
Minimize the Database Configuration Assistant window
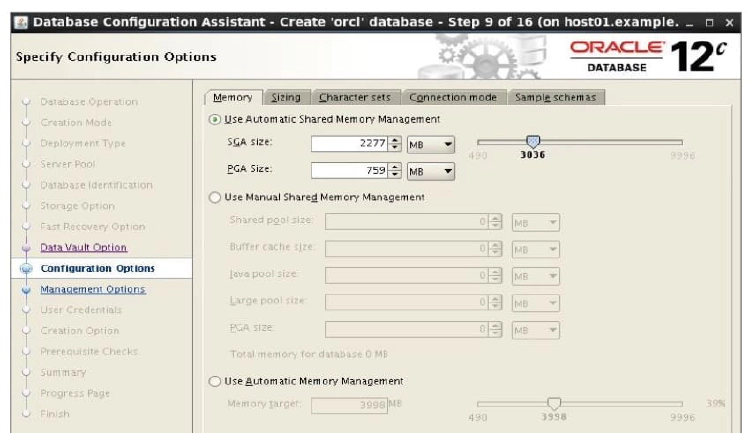(x=689, y=22)
